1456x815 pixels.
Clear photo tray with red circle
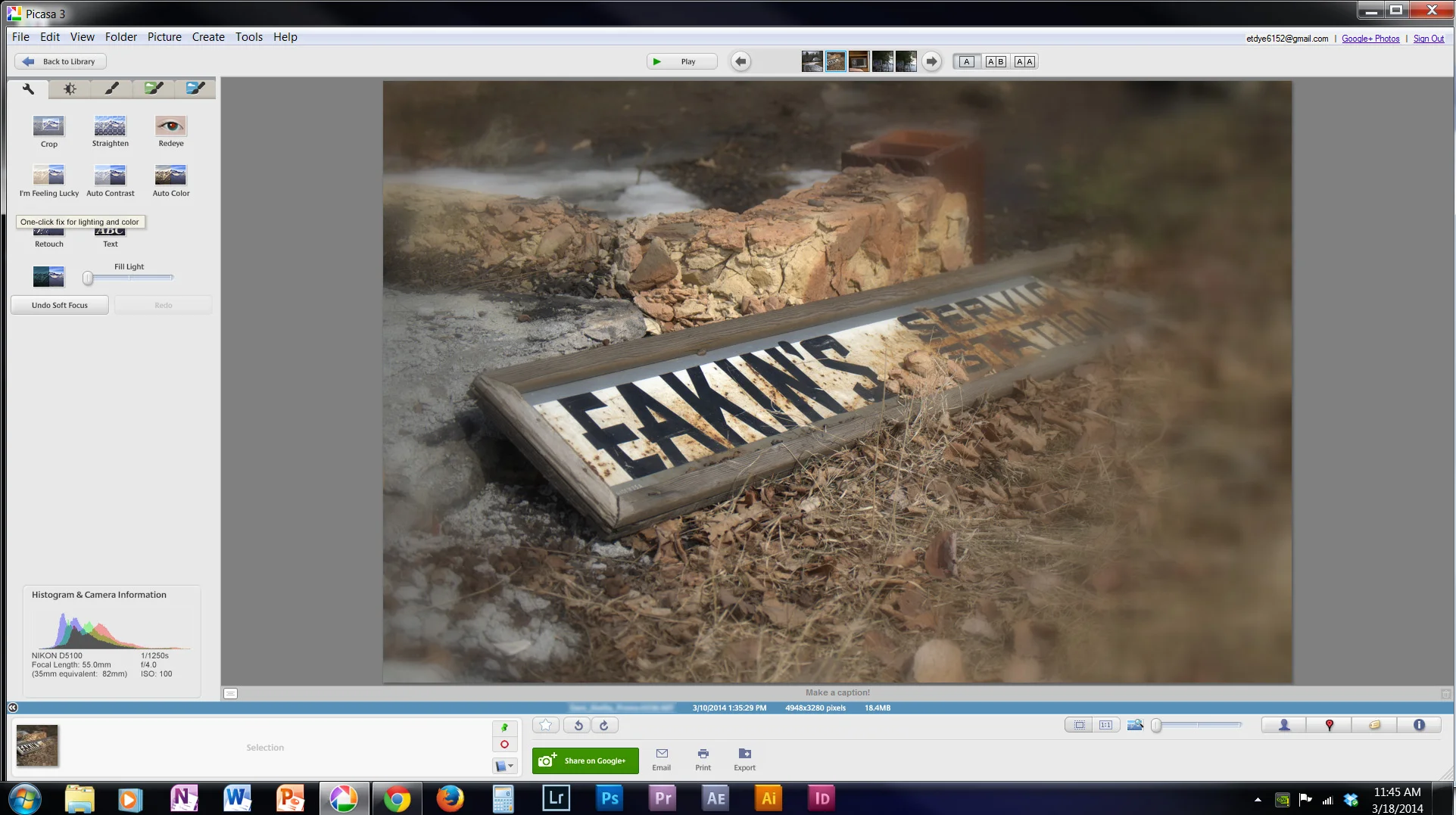(504, 745)
